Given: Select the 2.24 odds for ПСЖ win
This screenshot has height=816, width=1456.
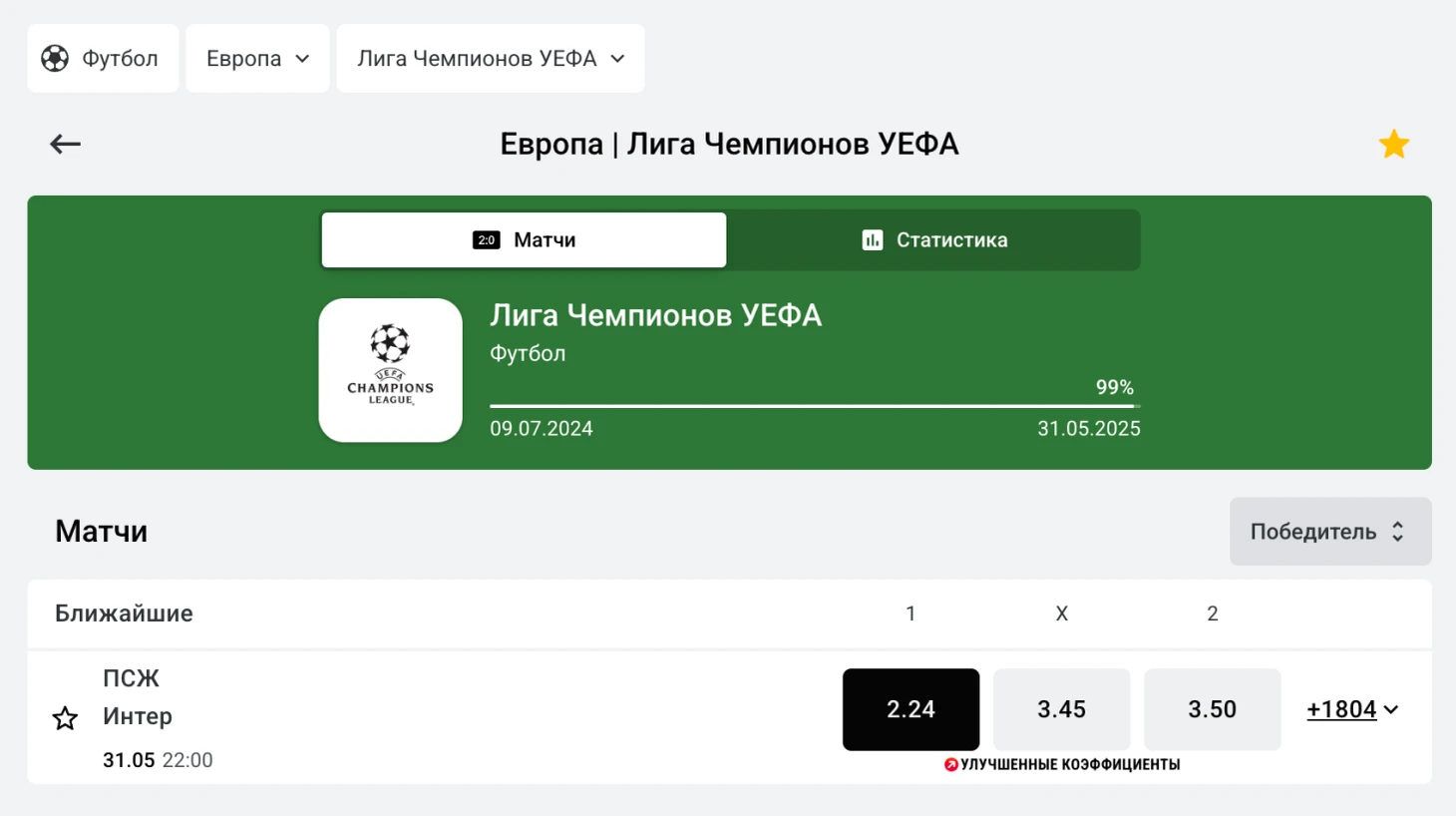Looking at the screenshot, I should [910, 709].
